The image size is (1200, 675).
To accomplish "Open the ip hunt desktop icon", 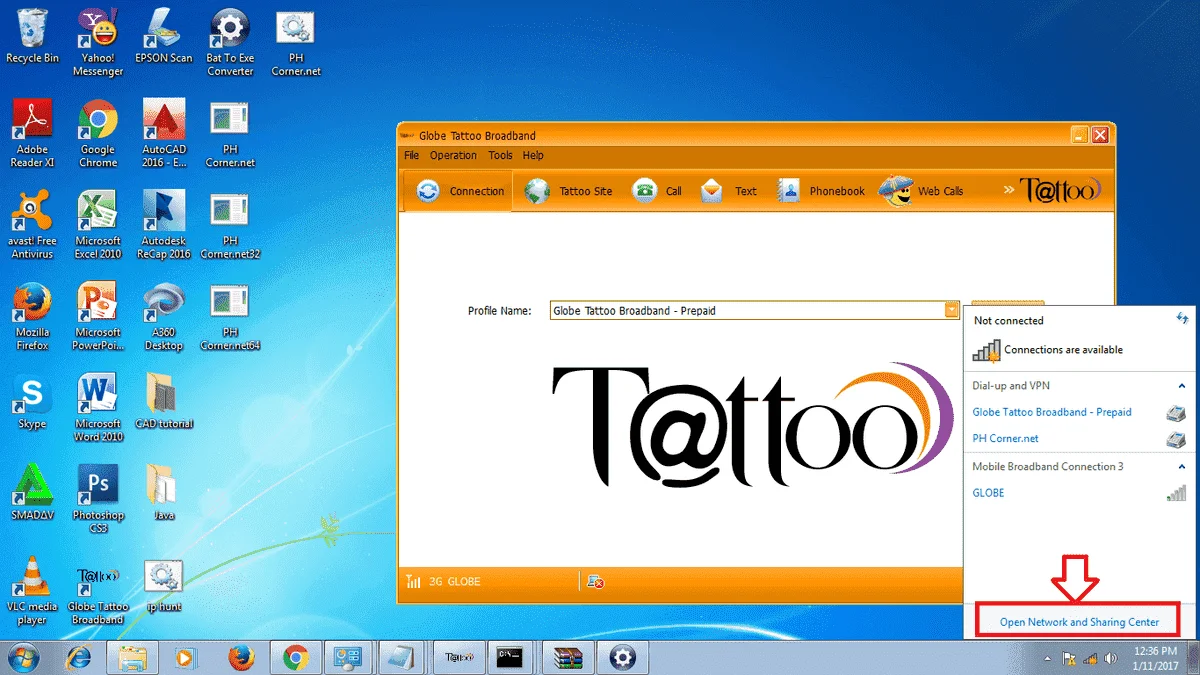I will 164,584.
